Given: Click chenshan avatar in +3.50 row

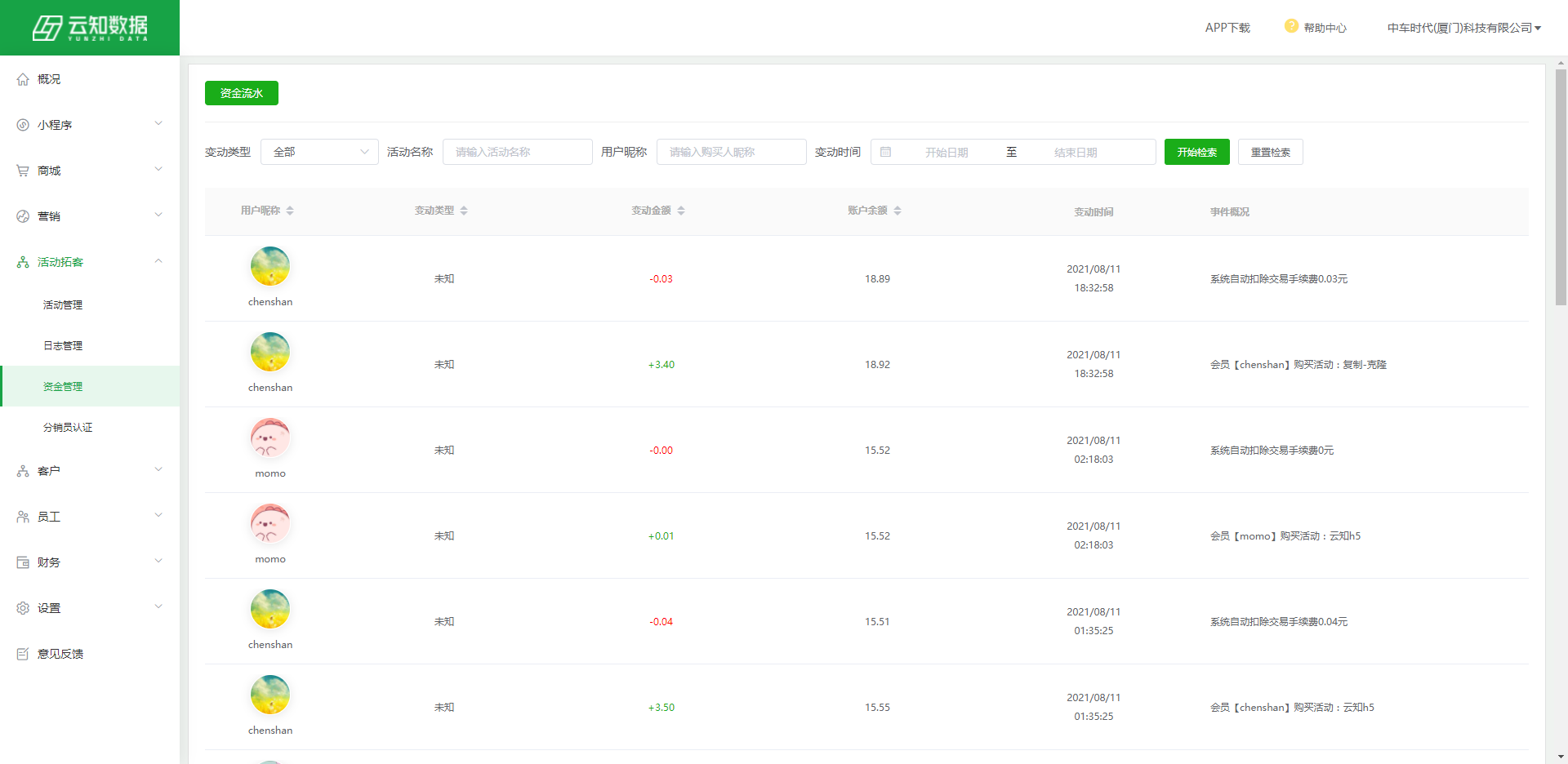Looking at the screenshot, I should 270,695.
